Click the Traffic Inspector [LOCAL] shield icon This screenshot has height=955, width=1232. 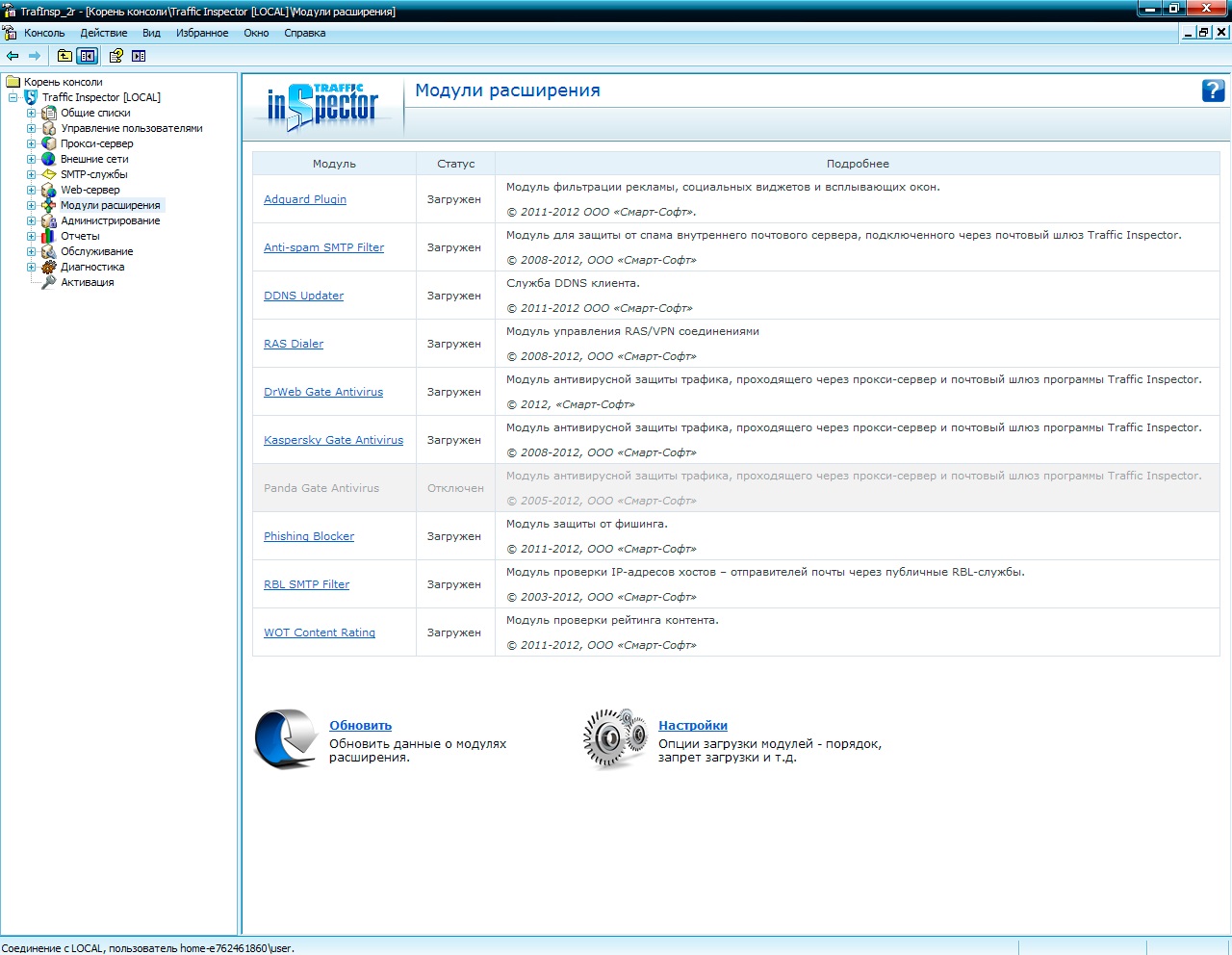tap(31, 97)
